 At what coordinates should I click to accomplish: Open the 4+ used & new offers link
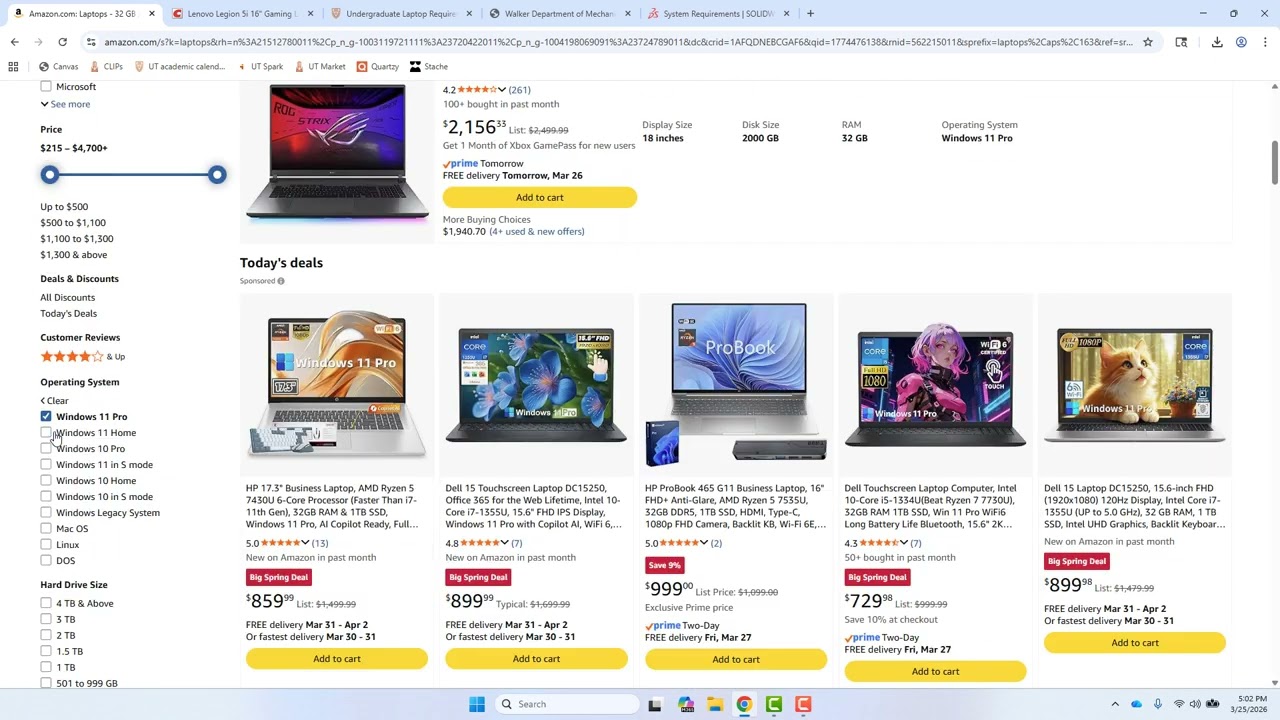click(x=537, y=232)
